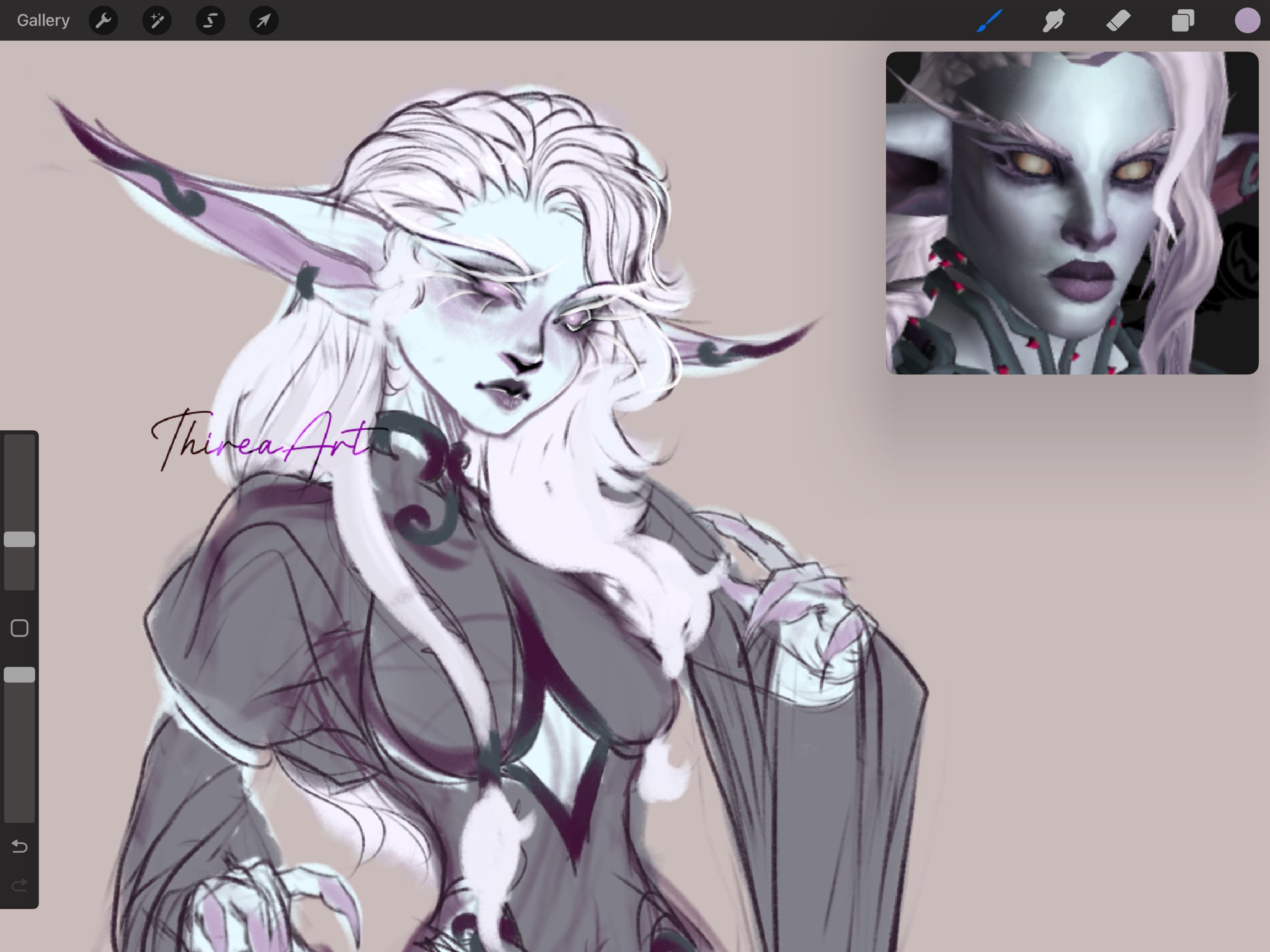This screenshot has height=952, width=1270.
Task: Open the Actions wrench menu
Action: pos(103,20)
